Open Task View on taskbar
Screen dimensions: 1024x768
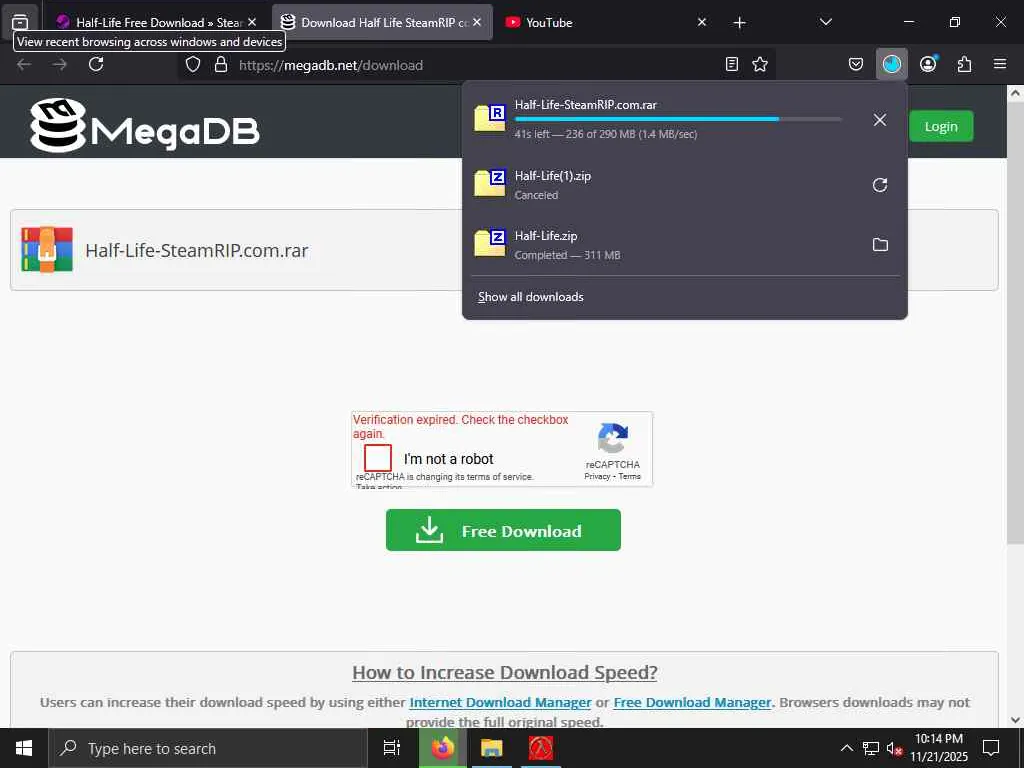tap(391, 748)
